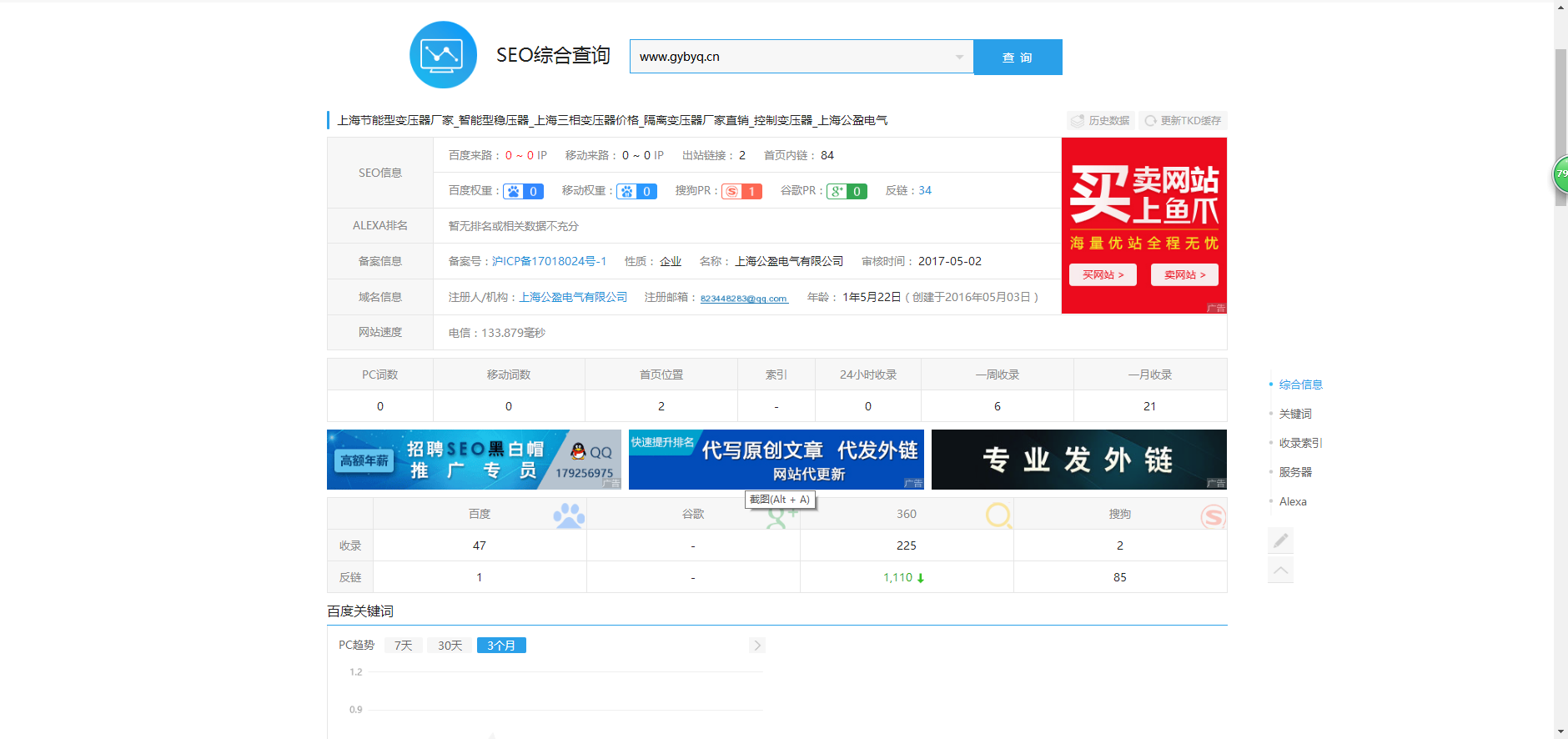This screenshot has width=1568, height=739.
Task: Click the SEO综合查询 chart logo icon
Action: pos(443,55)
